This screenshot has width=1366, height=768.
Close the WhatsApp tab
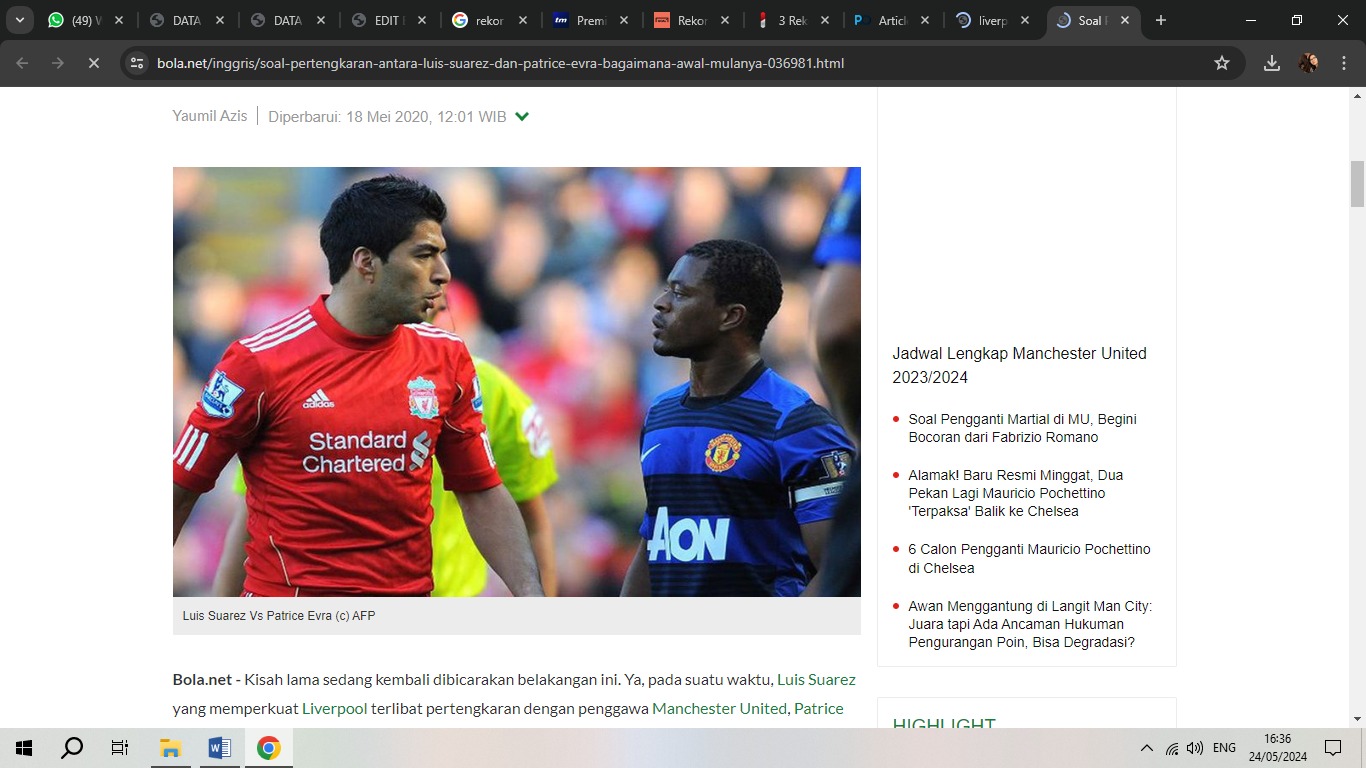click(x=119, y=20)
